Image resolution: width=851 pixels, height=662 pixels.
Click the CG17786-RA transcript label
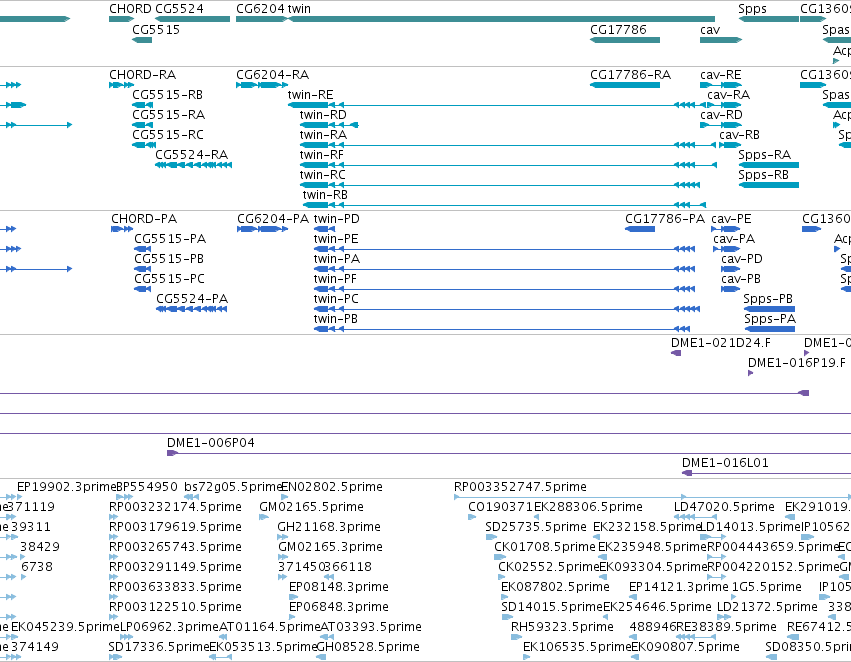[x=631, y=75]
